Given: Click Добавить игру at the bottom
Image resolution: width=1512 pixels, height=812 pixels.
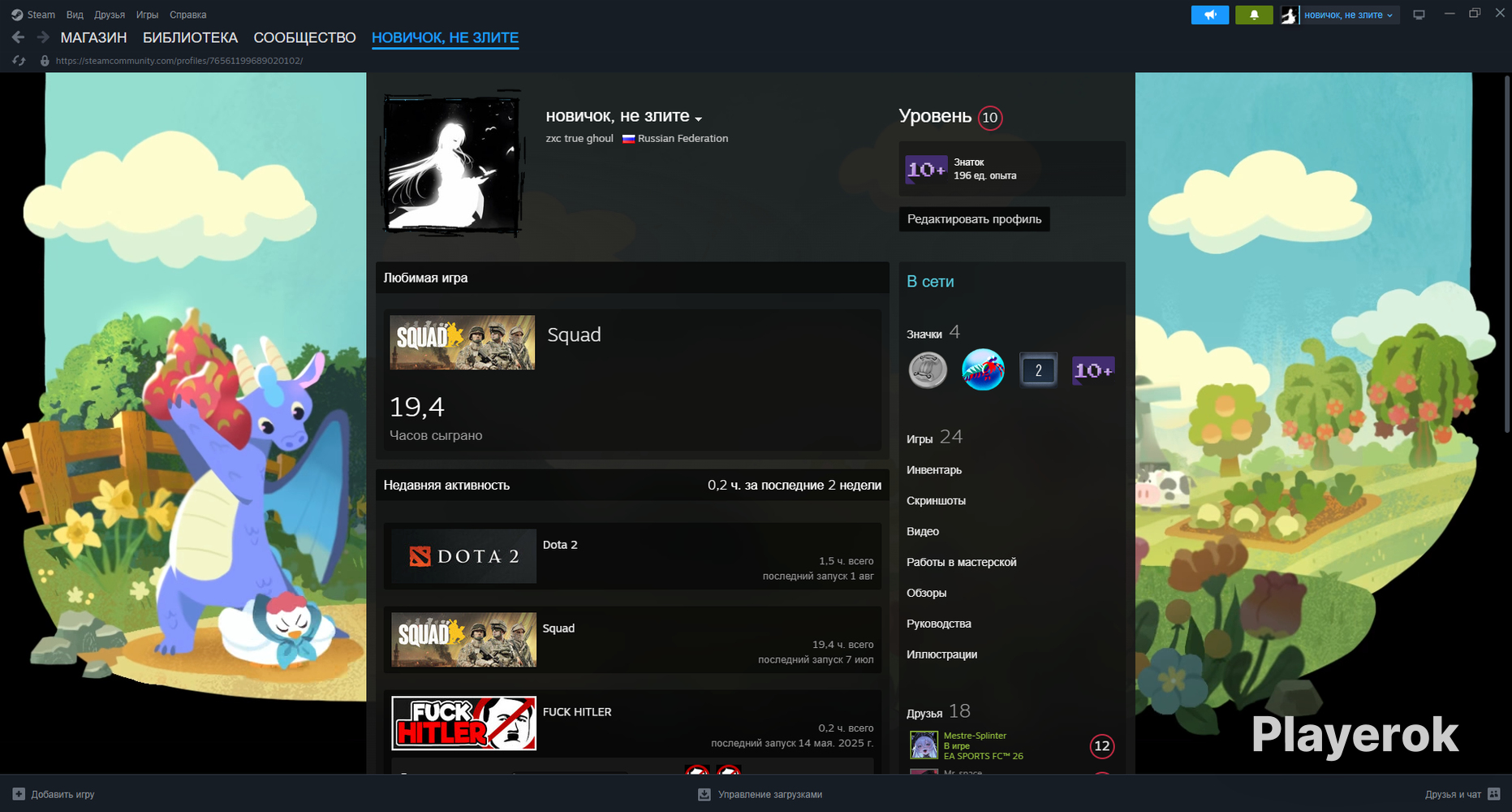Looking at the screenshot, I should pyautogui.click(x=62, y=794).
